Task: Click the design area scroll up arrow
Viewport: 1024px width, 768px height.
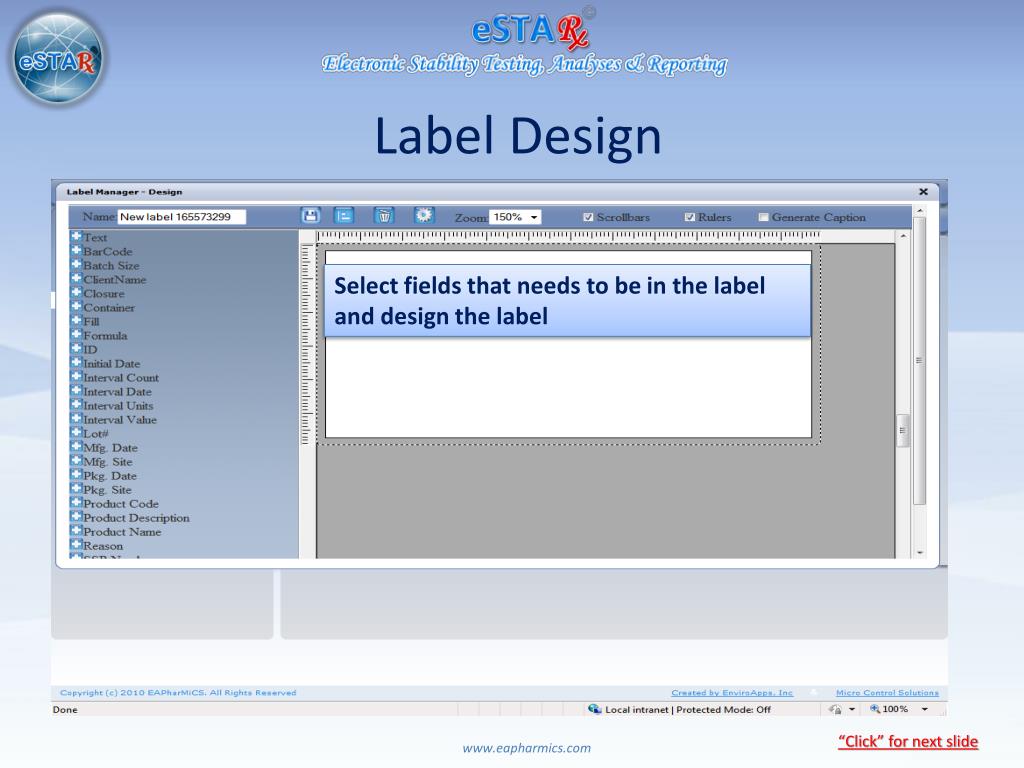Action: click(903, 236)
